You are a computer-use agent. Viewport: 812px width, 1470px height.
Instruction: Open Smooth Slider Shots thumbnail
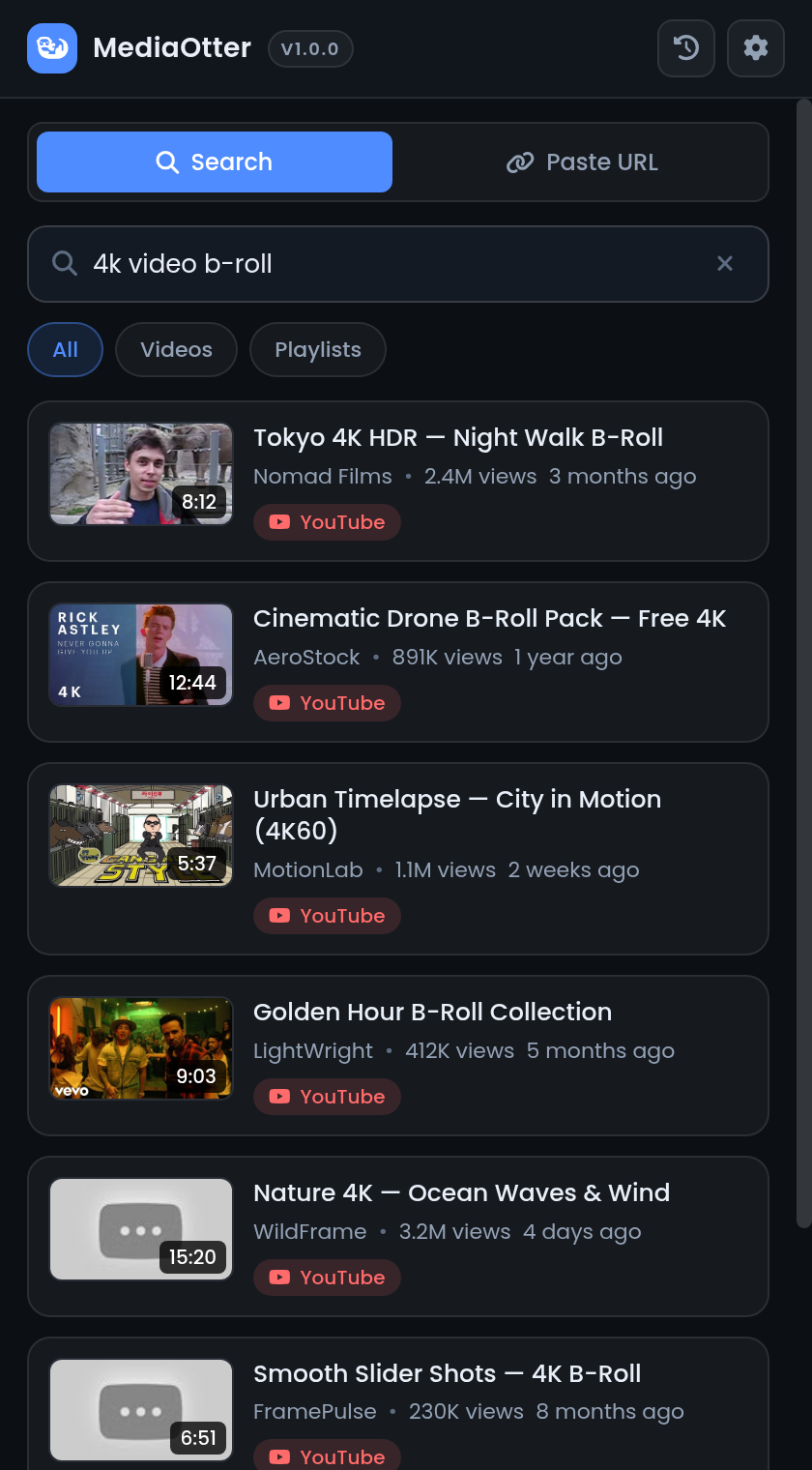141,1410
